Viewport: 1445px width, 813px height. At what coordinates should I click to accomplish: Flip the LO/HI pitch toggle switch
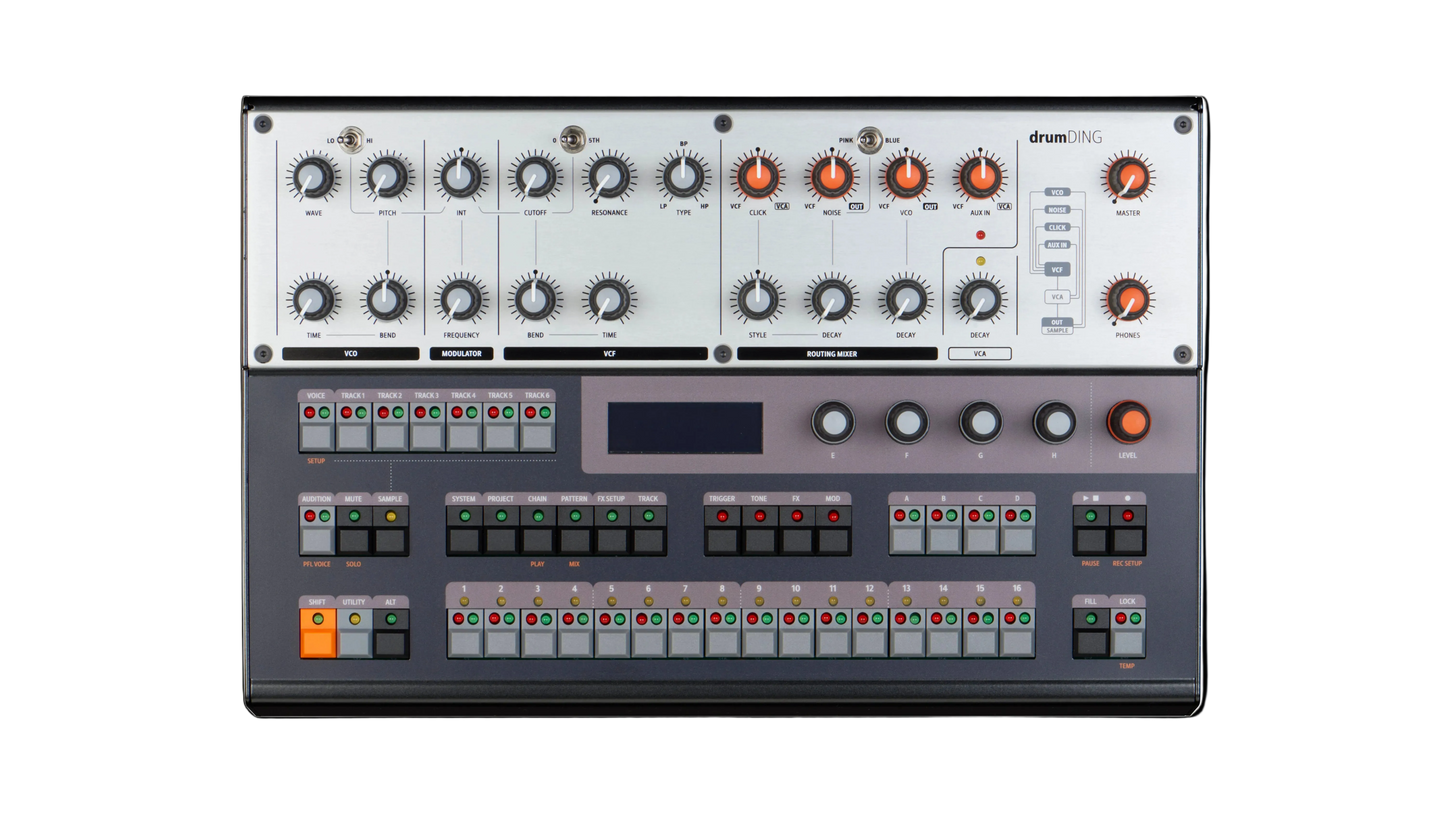351,139
